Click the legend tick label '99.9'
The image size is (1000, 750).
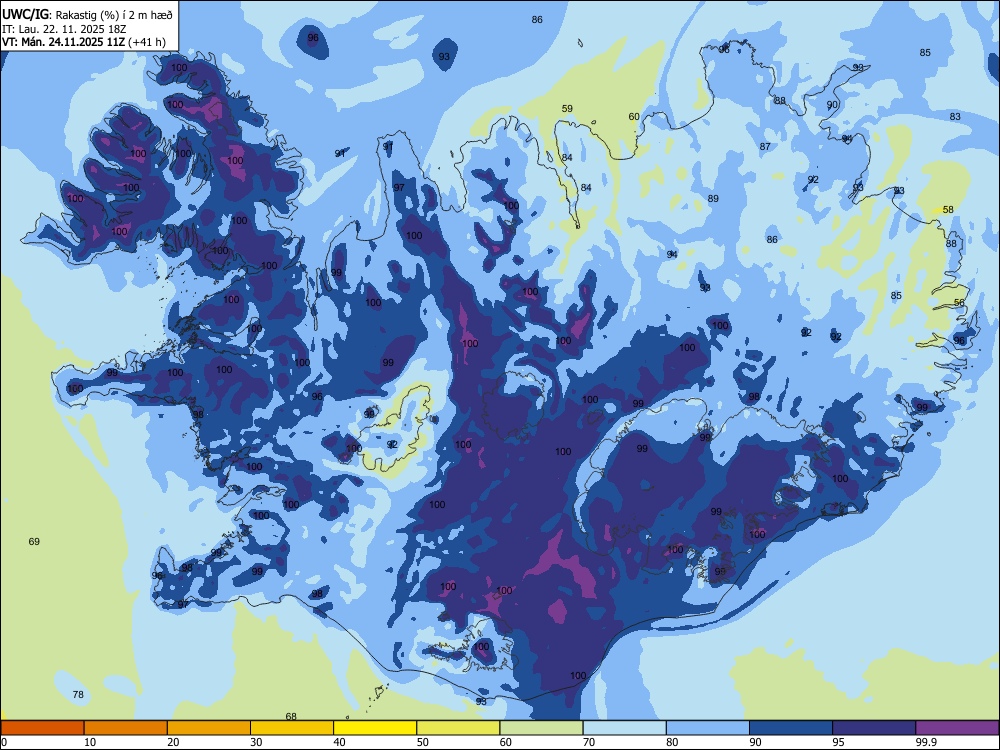point(926,742)
